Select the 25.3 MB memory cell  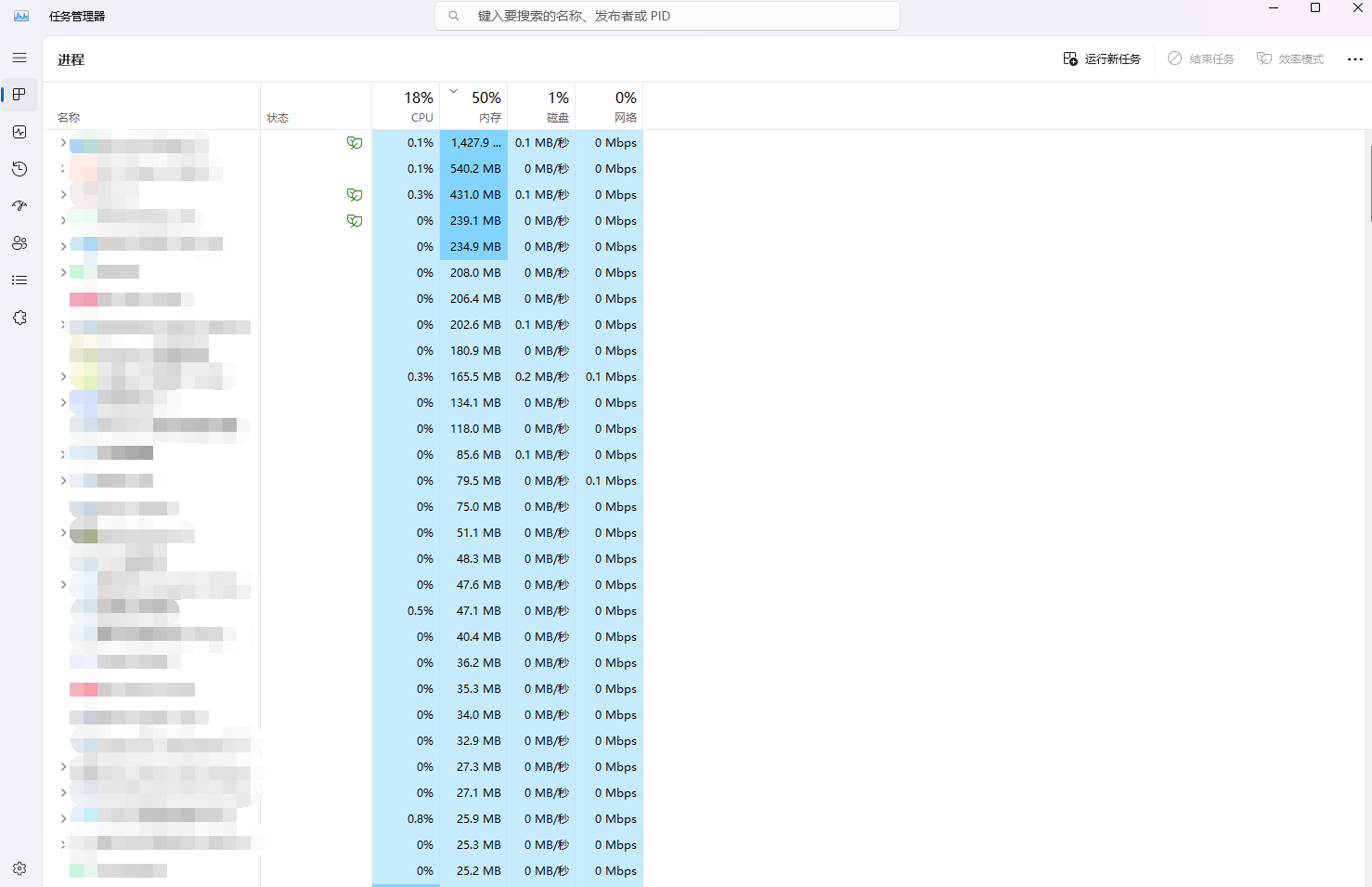473,845
